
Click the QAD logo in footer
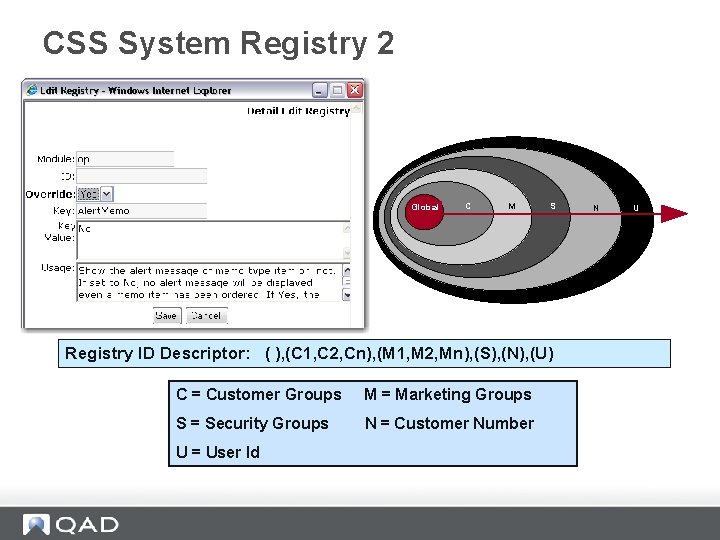pyautogui.click(x=71, y=524)
